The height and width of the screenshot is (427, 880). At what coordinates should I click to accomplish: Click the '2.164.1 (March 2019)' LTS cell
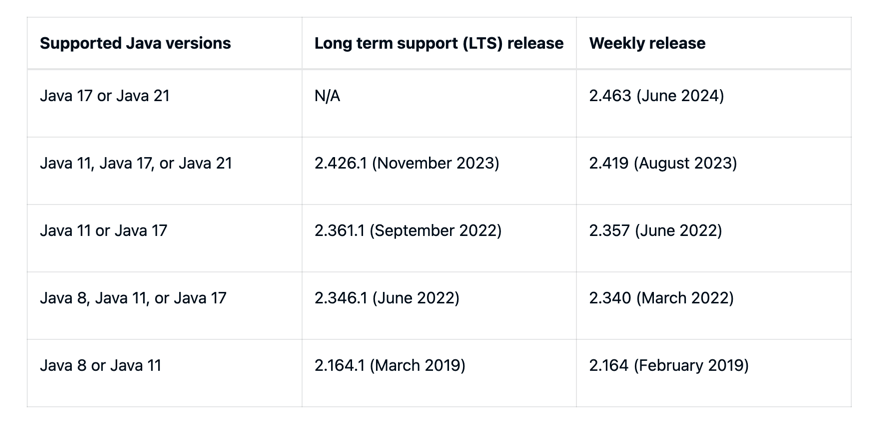(389, 366)
